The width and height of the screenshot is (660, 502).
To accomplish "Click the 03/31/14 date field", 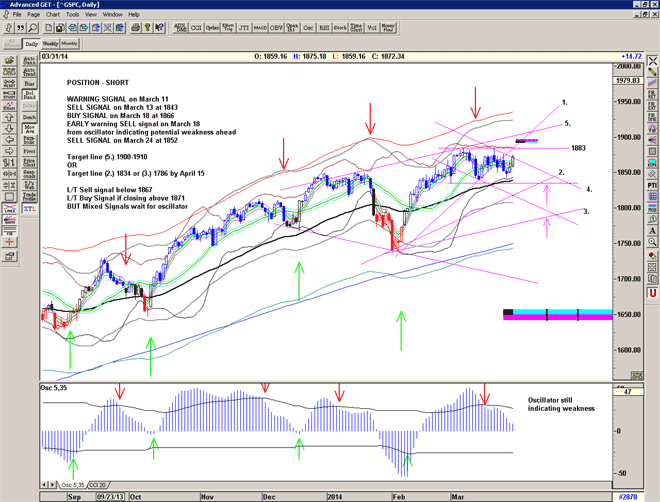I will (x=54, y=56).
